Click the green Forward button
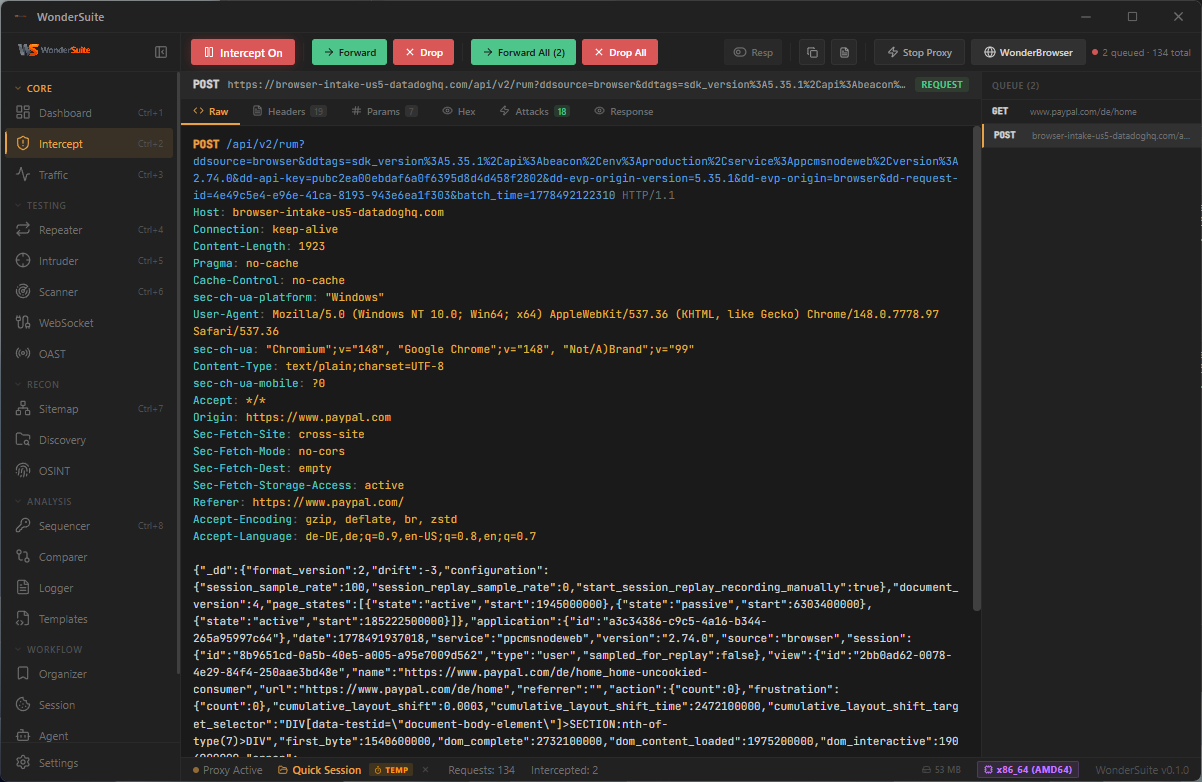 tap(349, 52)
